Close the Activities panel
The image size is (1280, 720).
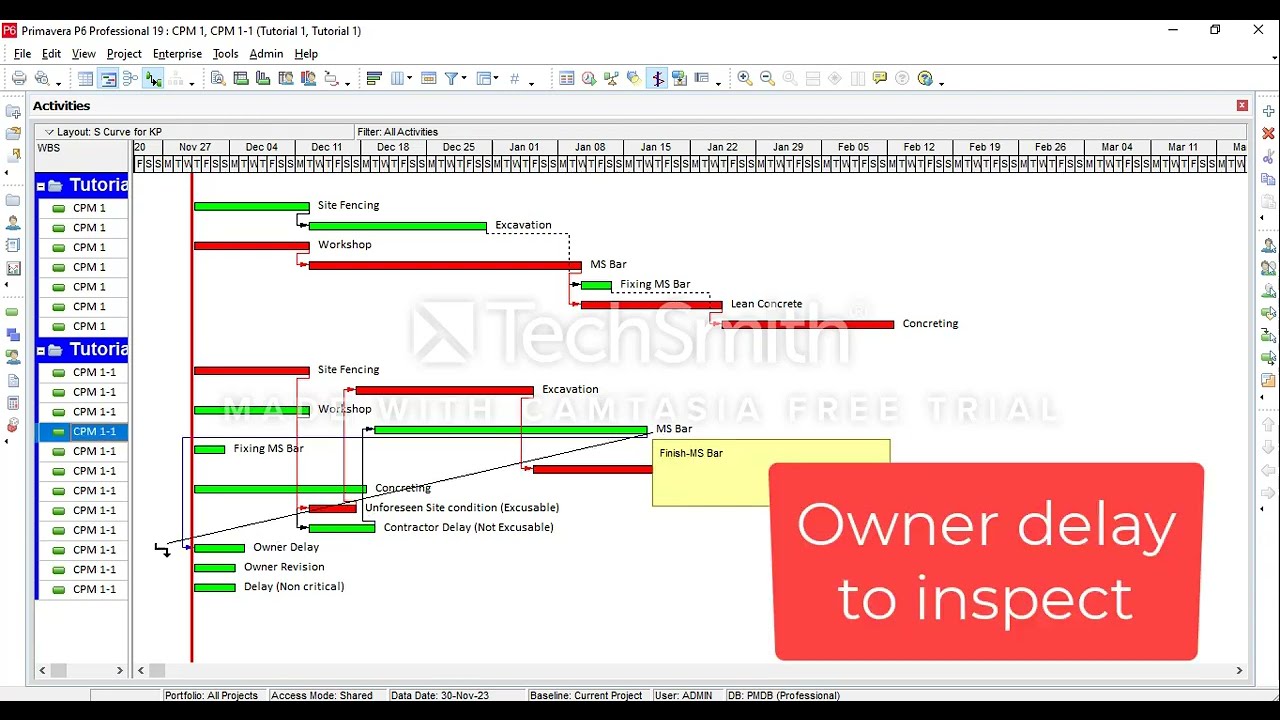(1242, 105)
